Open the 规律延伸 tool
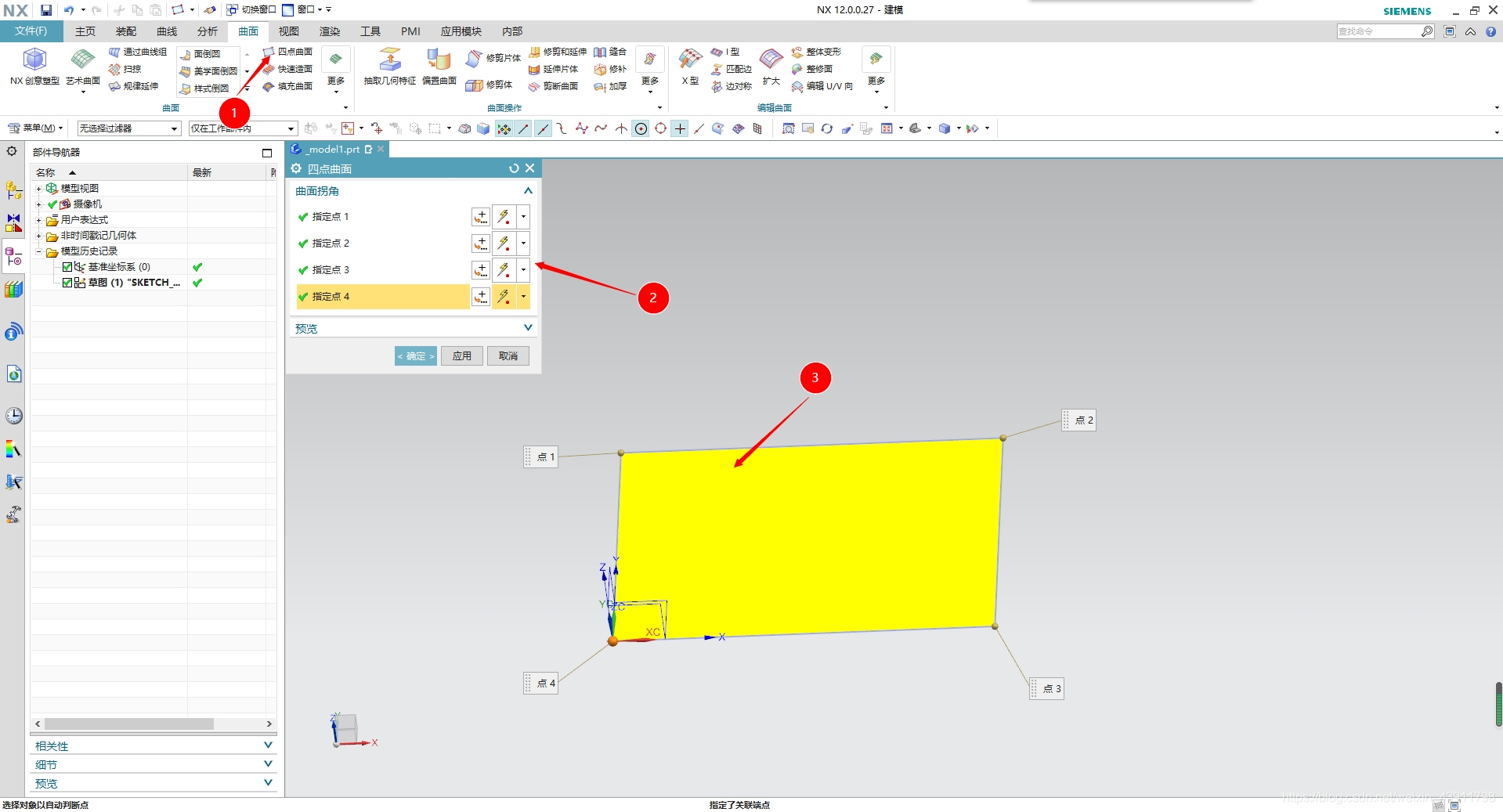This screenshot has height=812, width=1503. [133, 86]
